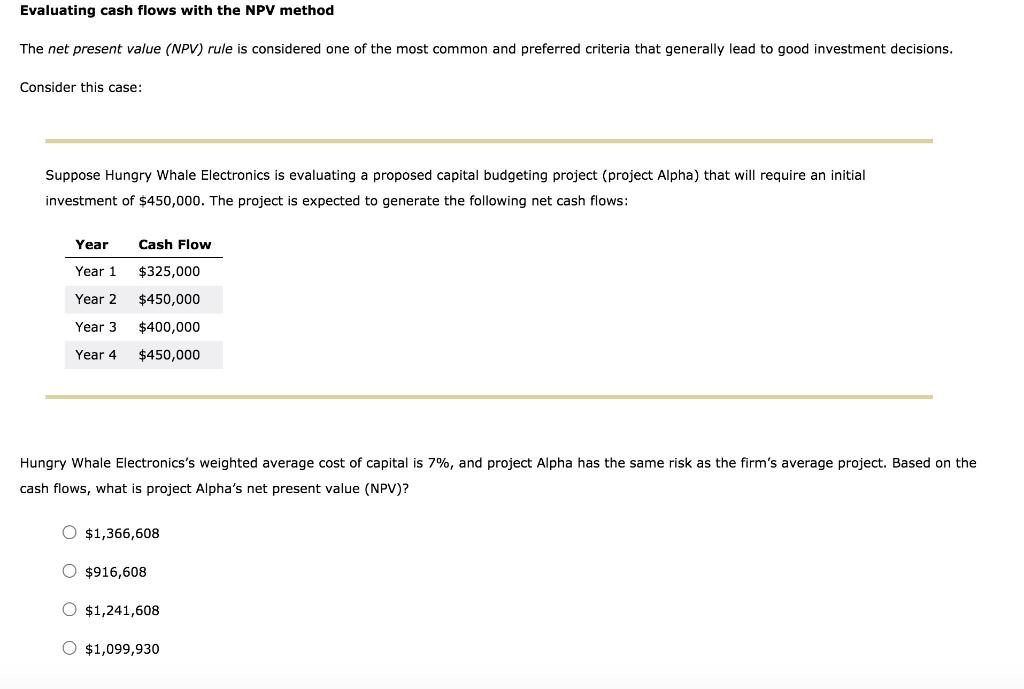Click the Evaluating cash flows heading
The height and width of the screenshot is (689, 1024).
176,10
